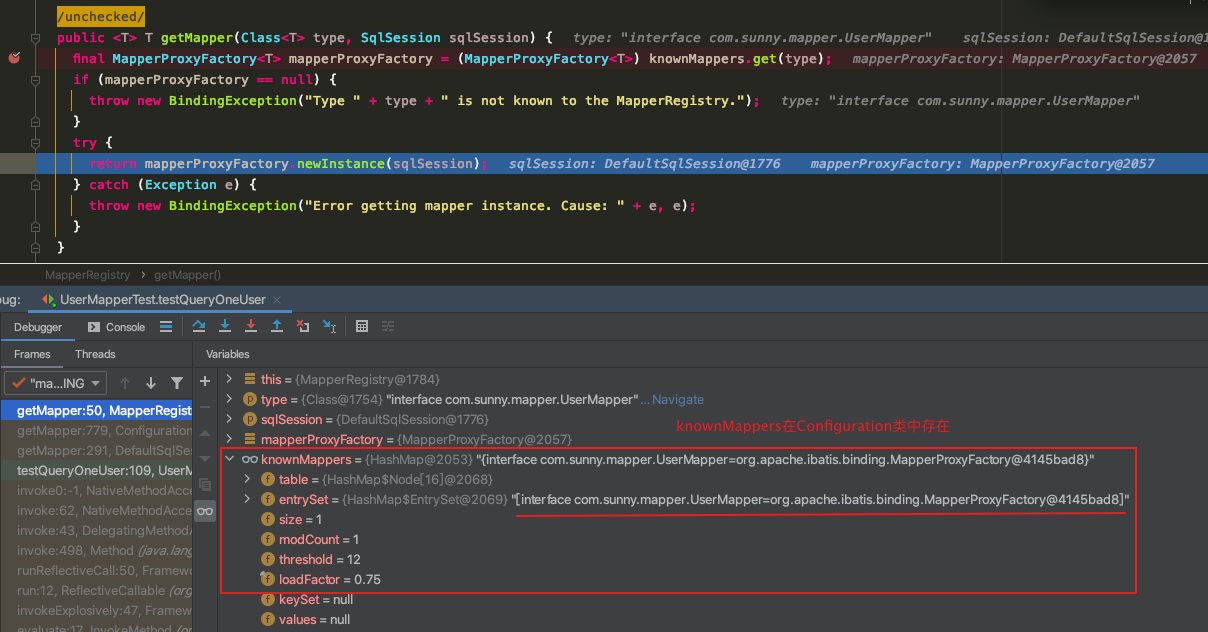The height and width of the screenshot is (632, 1208).
Task: Click the red breakpoint marker in gutter
Action: tap(14, 58)
